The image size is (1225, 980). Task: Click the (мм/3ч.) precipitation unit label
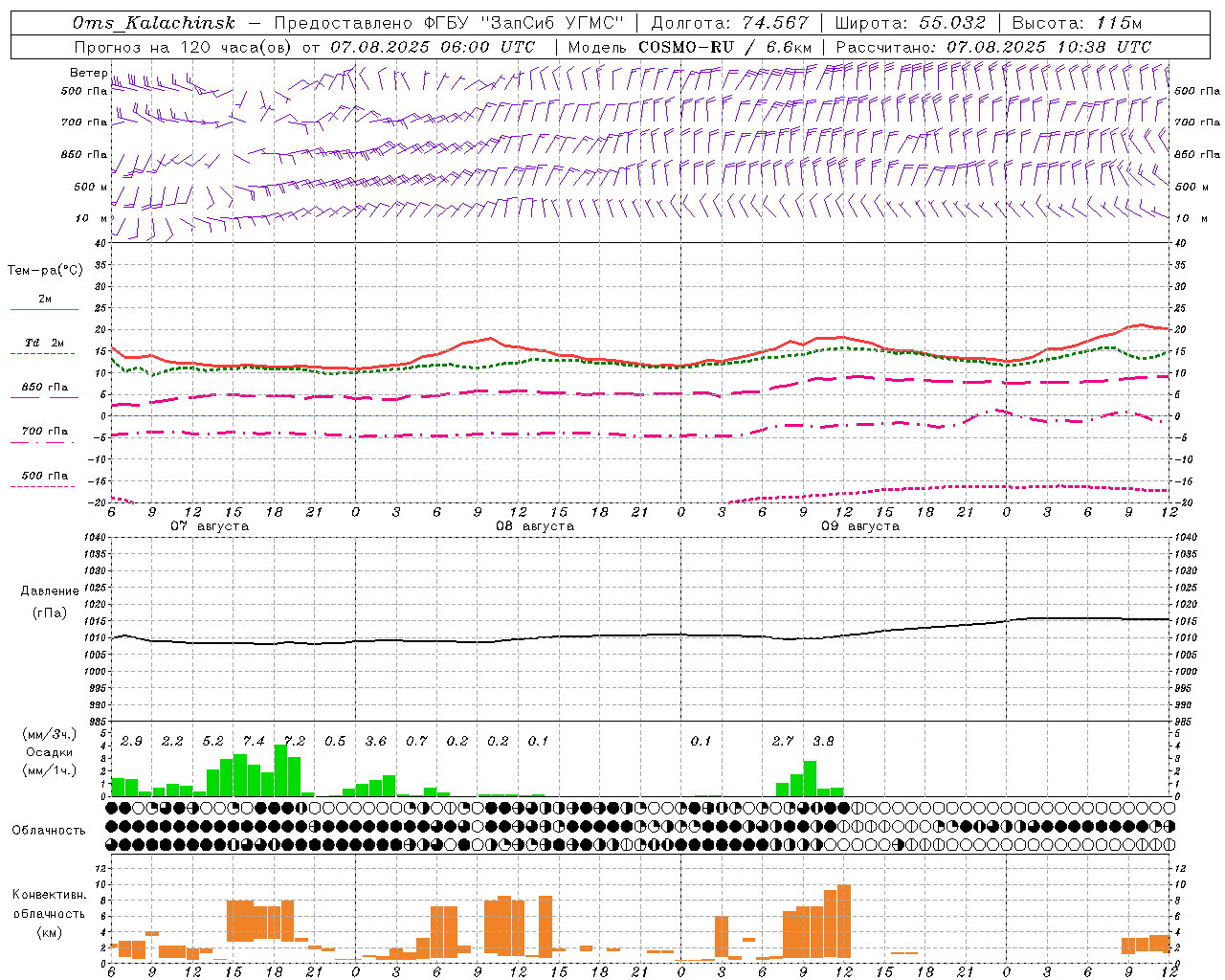pyautogui.click(x=50, y=734)
